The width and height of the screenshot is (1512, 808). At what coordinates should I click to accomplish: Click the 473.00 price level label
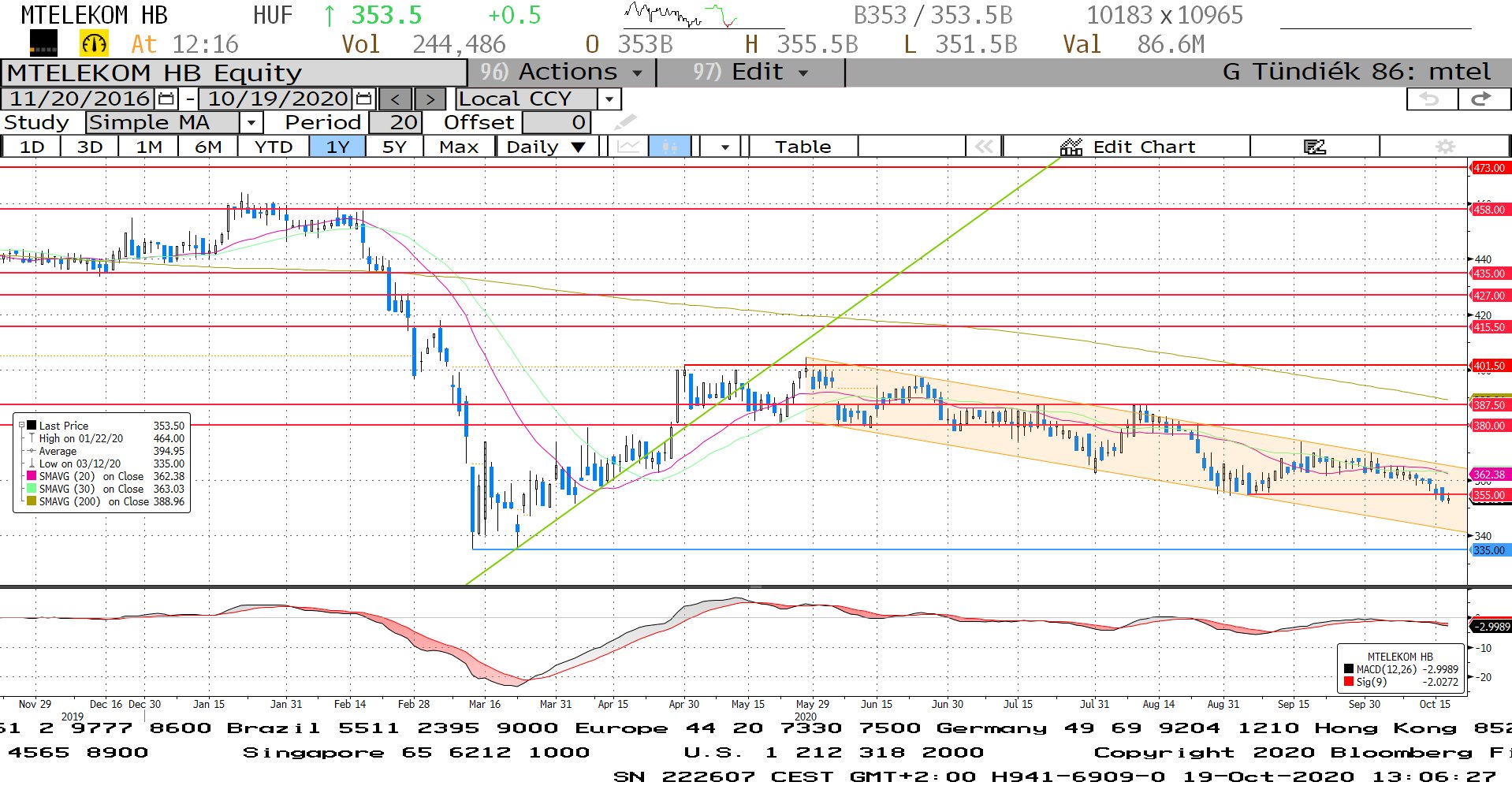click(1489, 168)
